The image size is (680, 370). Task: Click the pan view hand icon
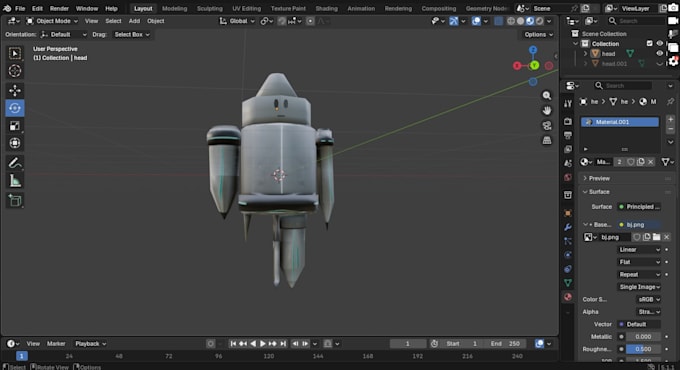pos(547,111)
